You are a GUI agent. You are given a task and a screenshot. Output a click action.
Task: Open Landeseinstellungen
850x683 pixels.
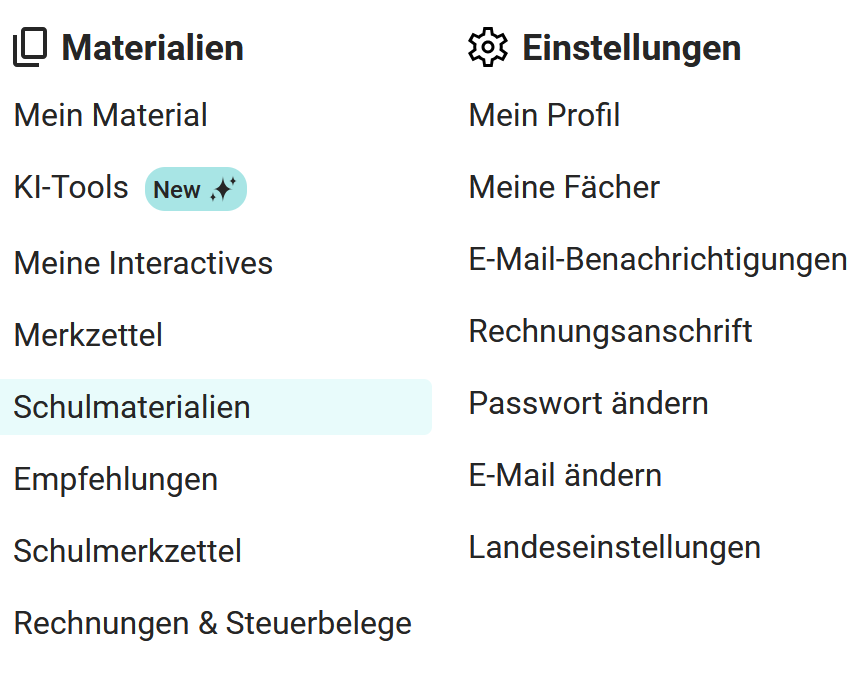click(614, 548)
